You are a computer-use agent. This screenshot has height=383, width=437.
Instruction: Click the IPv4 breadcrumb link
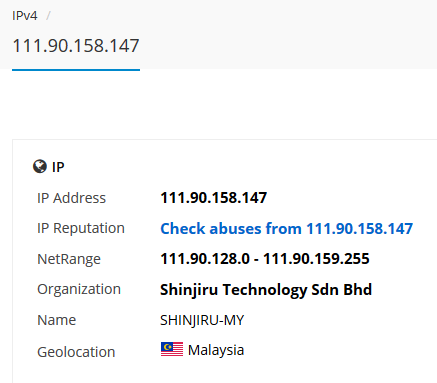[x=25, y=16]
